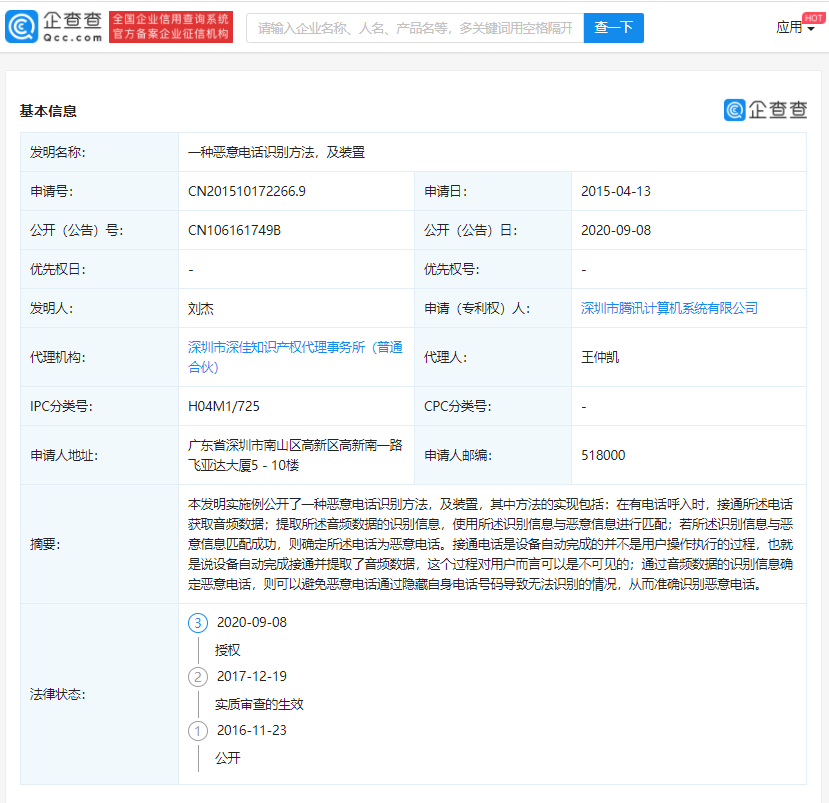The height and width of the screenshot is (803, 829).
Task: Click the 法律状态 field label
Action: 58,694
